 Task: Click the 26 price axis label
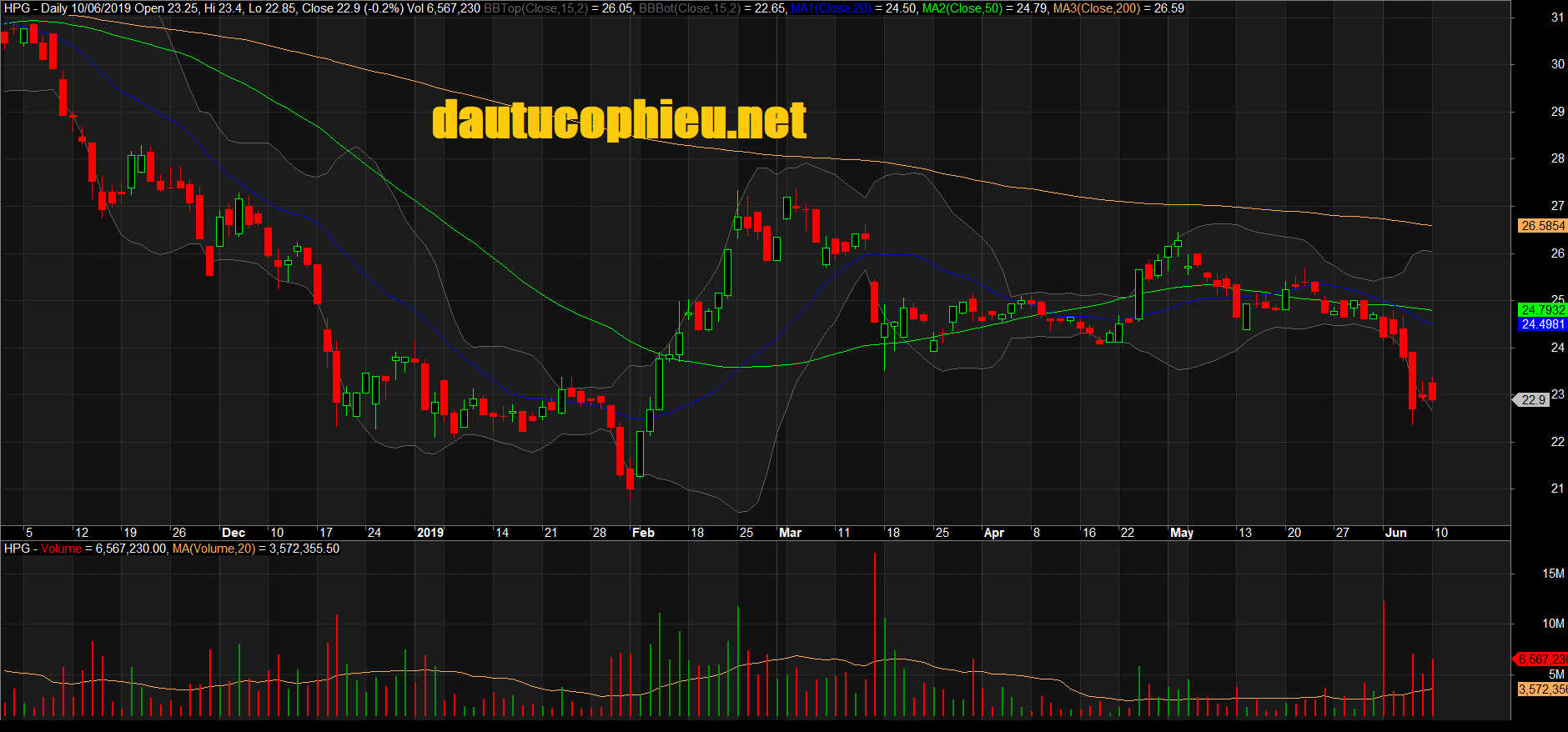1557,253
